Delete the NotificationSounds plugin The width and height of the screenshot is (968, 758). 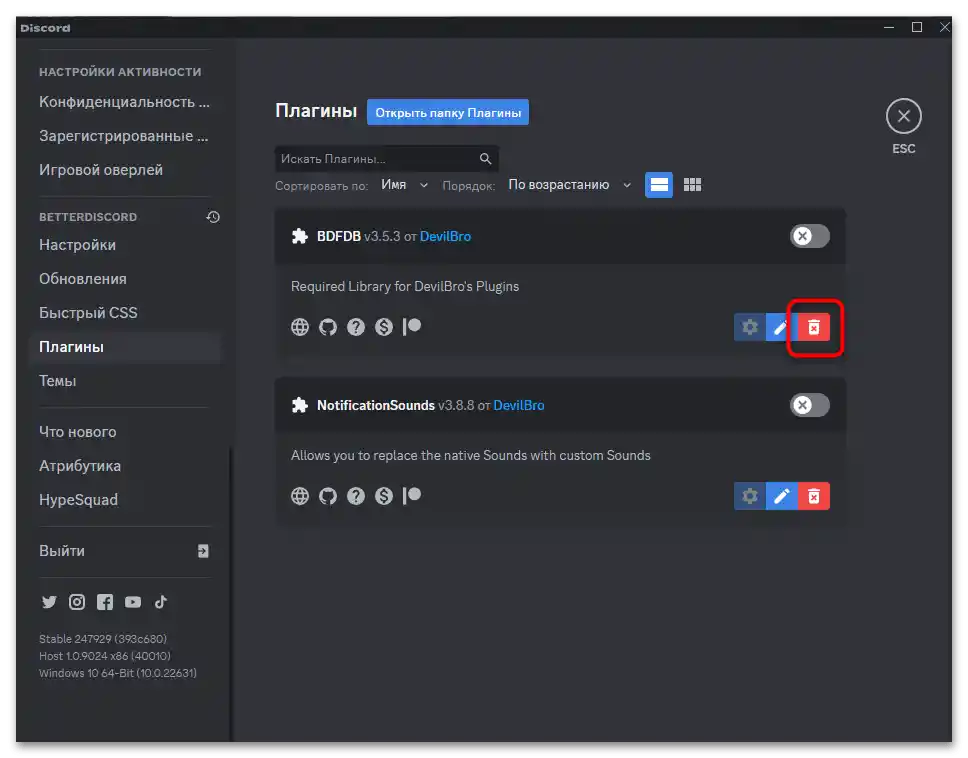[x=814, y=496]
